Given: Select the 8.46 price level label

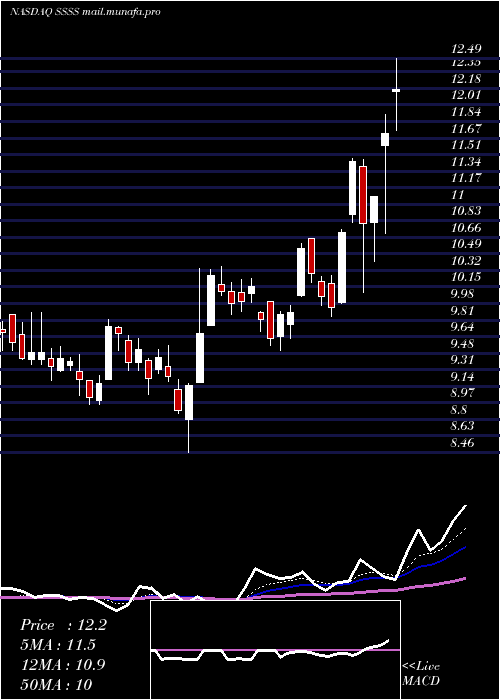Looking at the screenshot, I should (463, 443).
